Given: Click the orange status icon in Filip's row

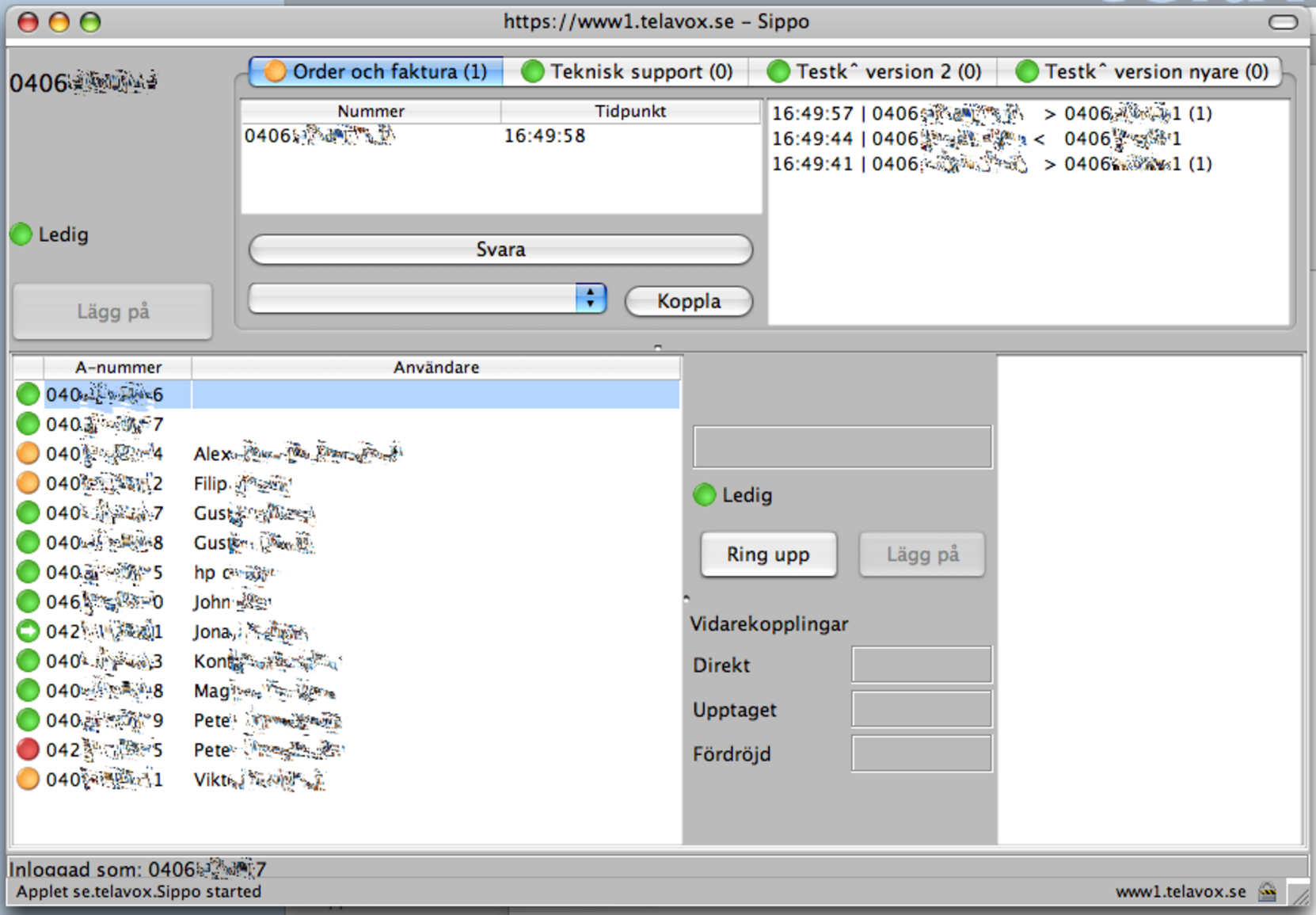Looking at the screenshot, I should click(28, 482).
